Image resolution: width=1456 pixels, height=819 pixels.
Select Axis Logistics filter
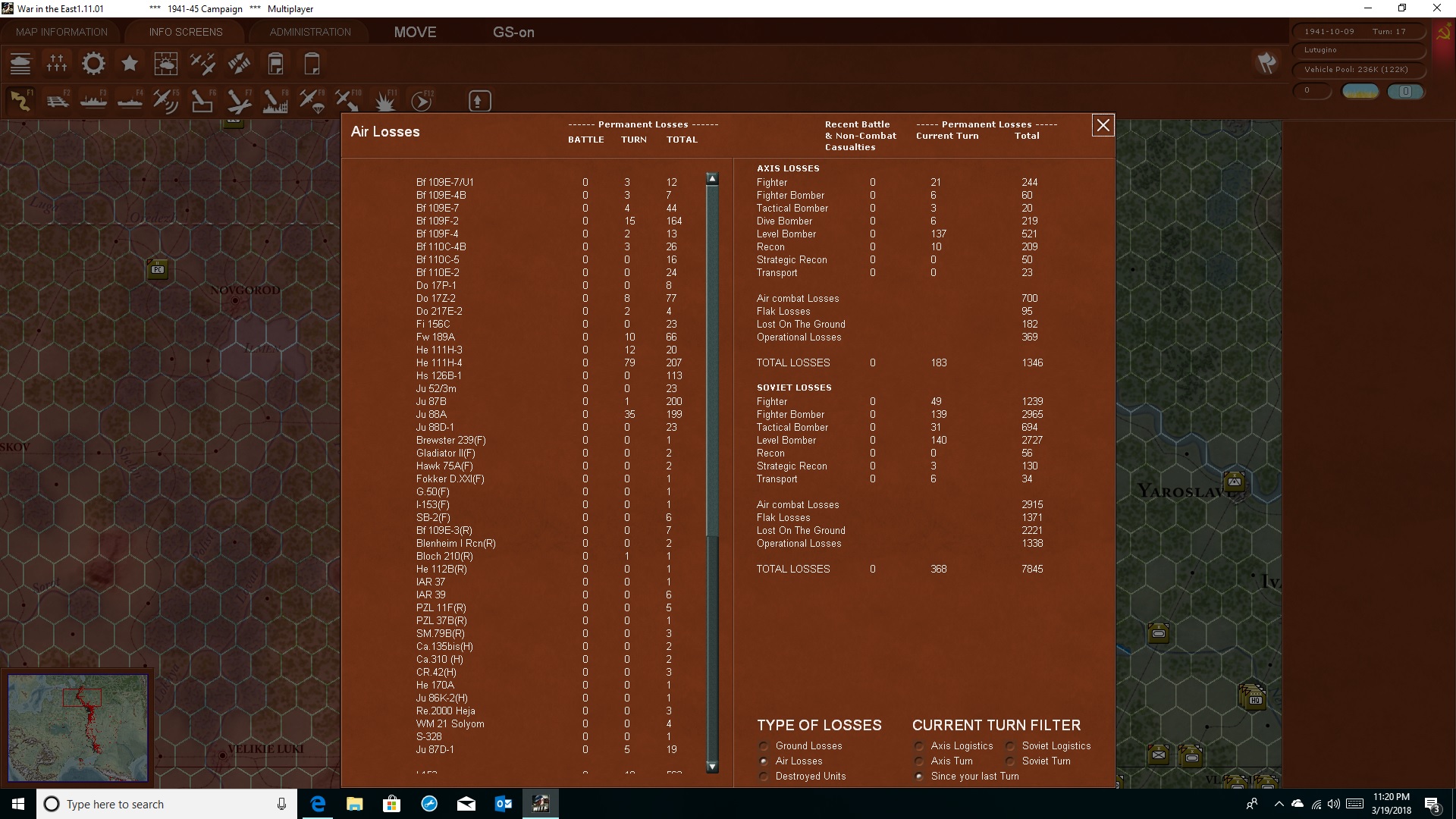[919, 746]
